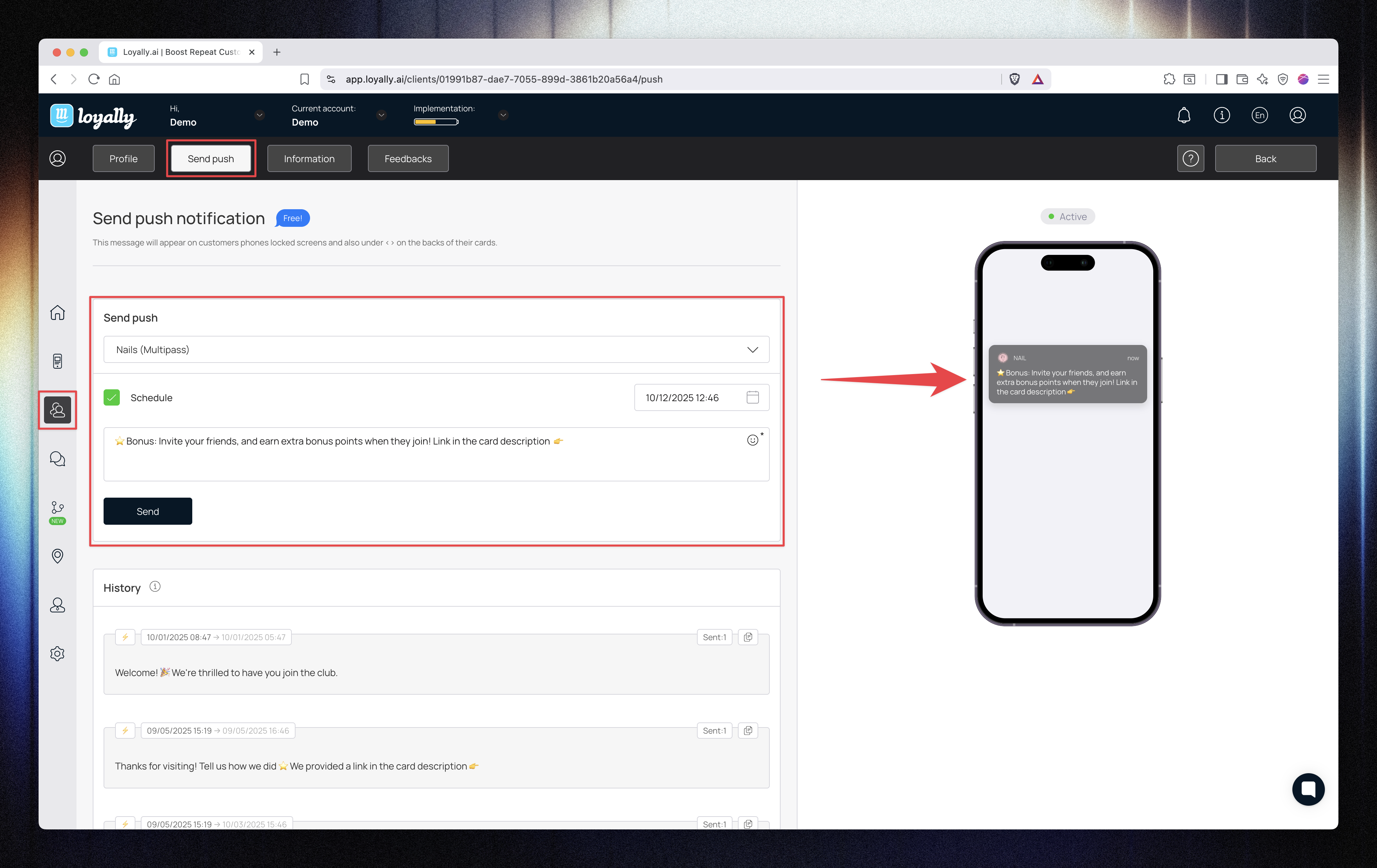
Task: Expand the Current account Demo dropdown
Action: pos(381,115)
